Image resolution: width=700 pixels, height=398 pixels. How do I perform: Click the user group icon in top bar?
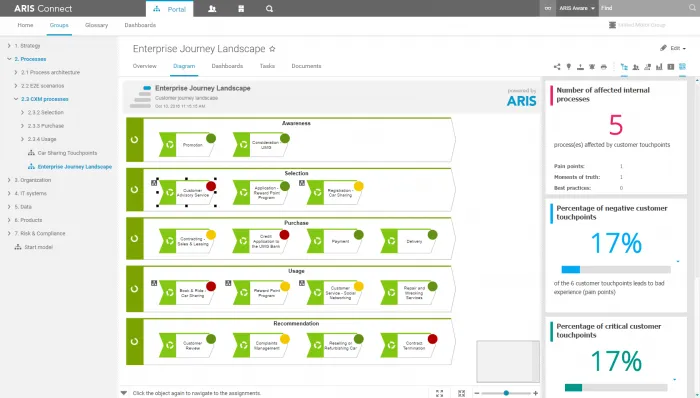tap(212, 8)
